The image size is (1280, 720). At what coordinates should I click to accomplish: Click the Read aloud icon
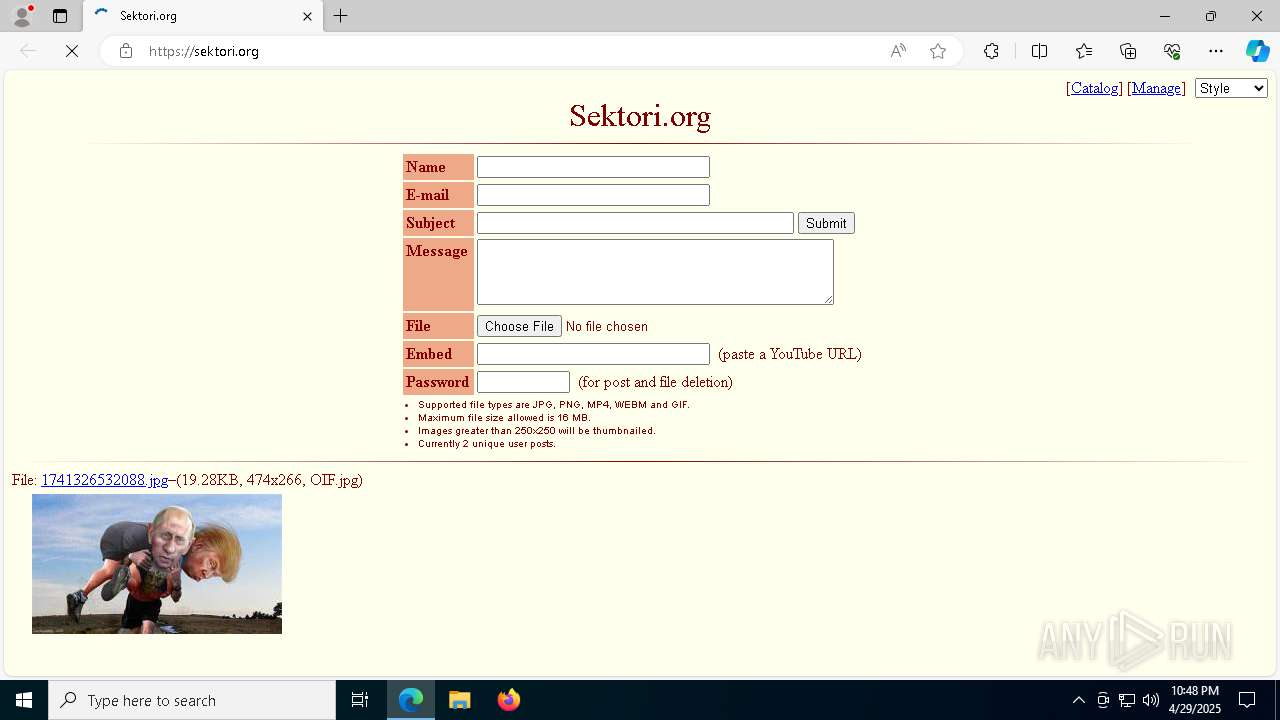(898, 51)
